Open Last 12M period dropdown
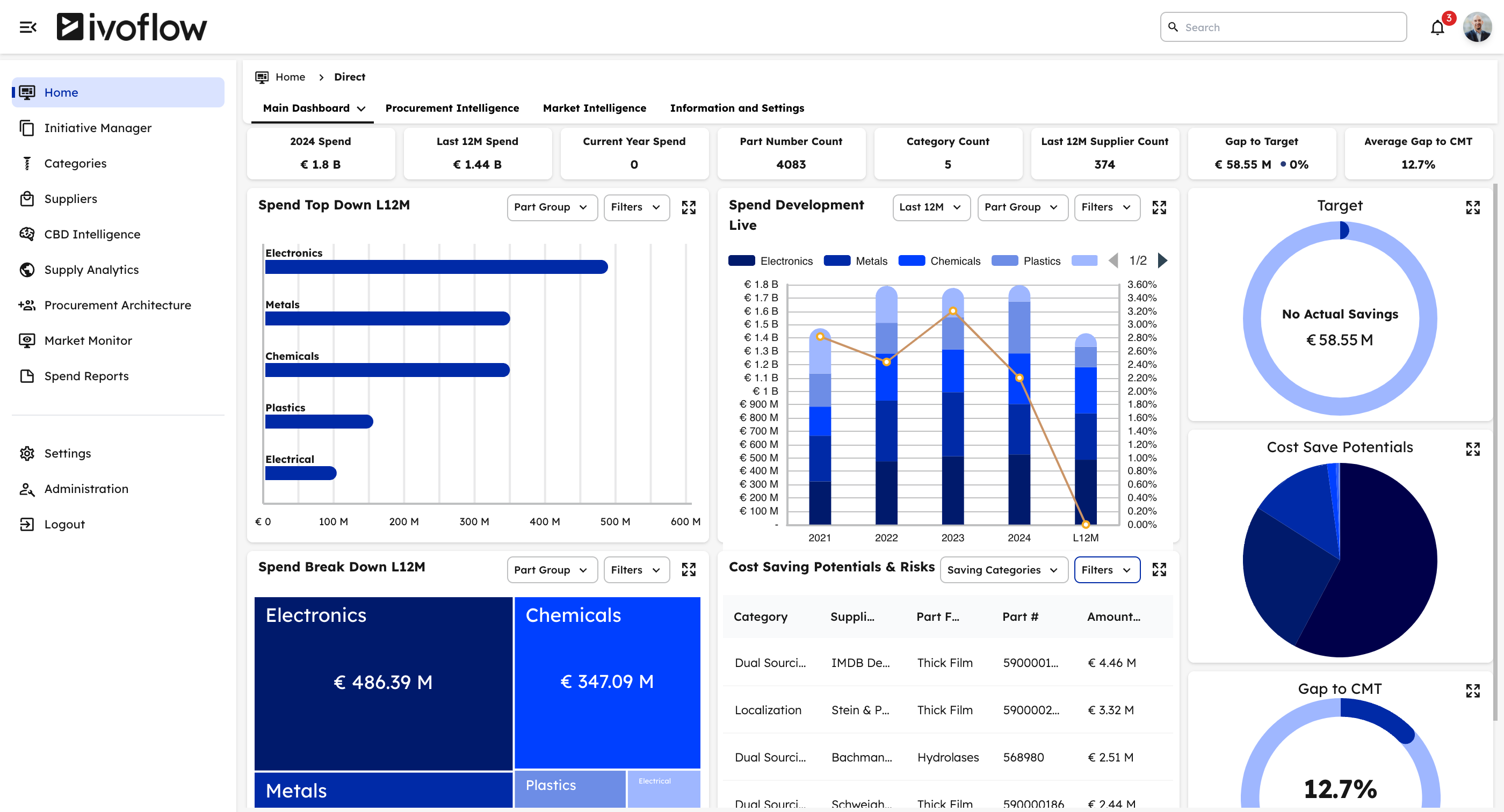The image size is (1504, 812). [x=931, y=207]
